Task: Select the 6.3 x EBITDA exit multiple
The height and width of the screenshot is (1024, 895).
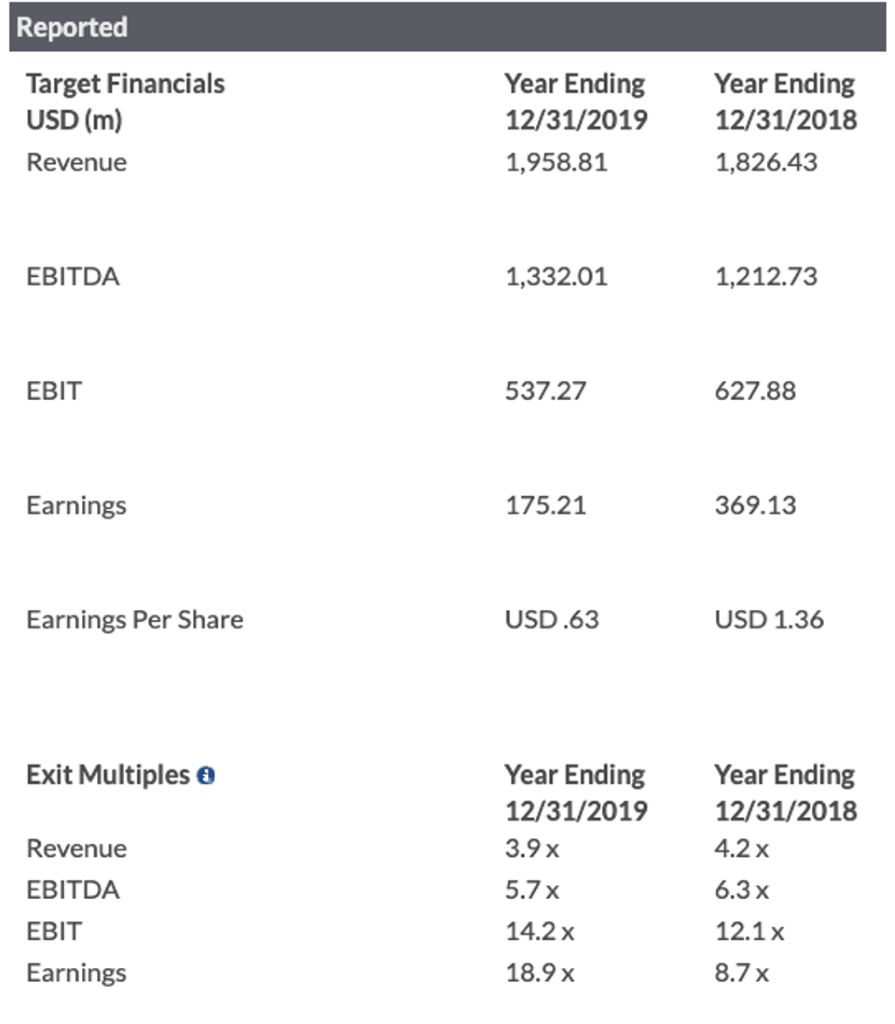Action: click(x=741, y=890)
